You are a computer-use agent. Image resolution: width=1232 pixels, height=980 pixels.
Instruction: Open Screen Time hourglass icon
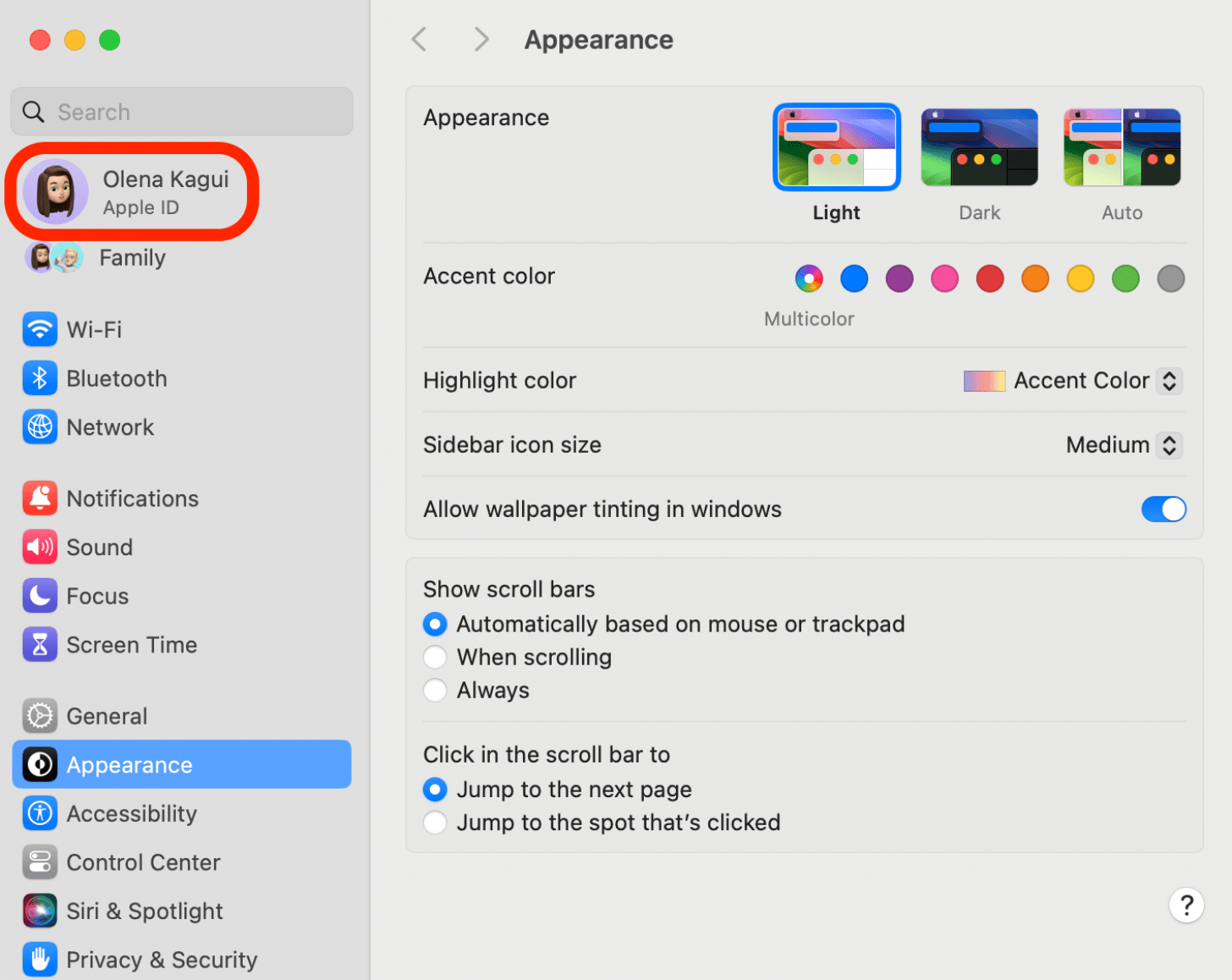[40, 645]
